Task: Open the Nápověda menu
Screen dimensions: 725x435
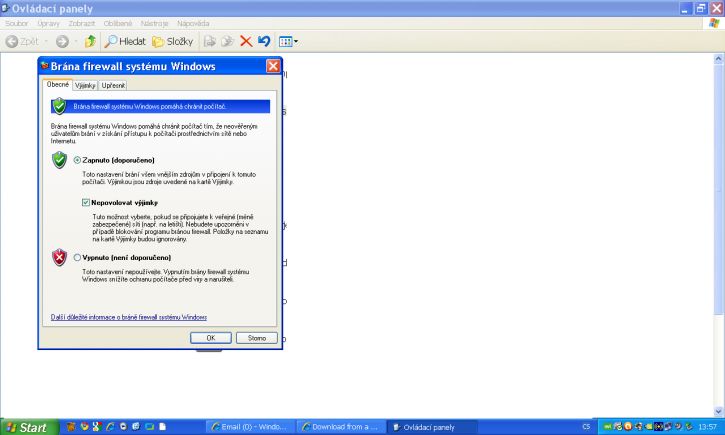Action: pos(193,23)
